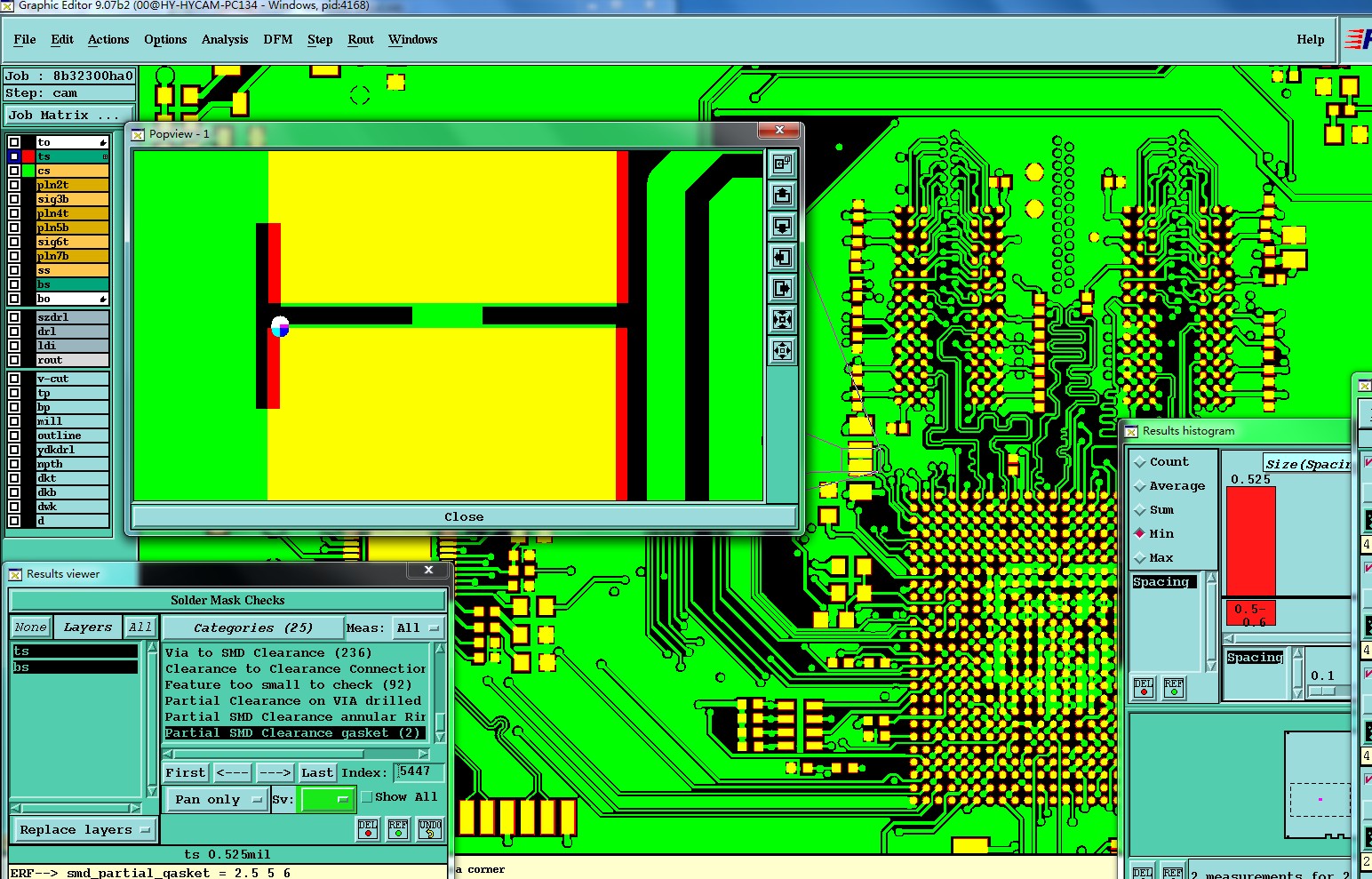Pan Popview right with the right-arrow icon
The width and height of the screenshot is (1372, 879).
(782, 288)
